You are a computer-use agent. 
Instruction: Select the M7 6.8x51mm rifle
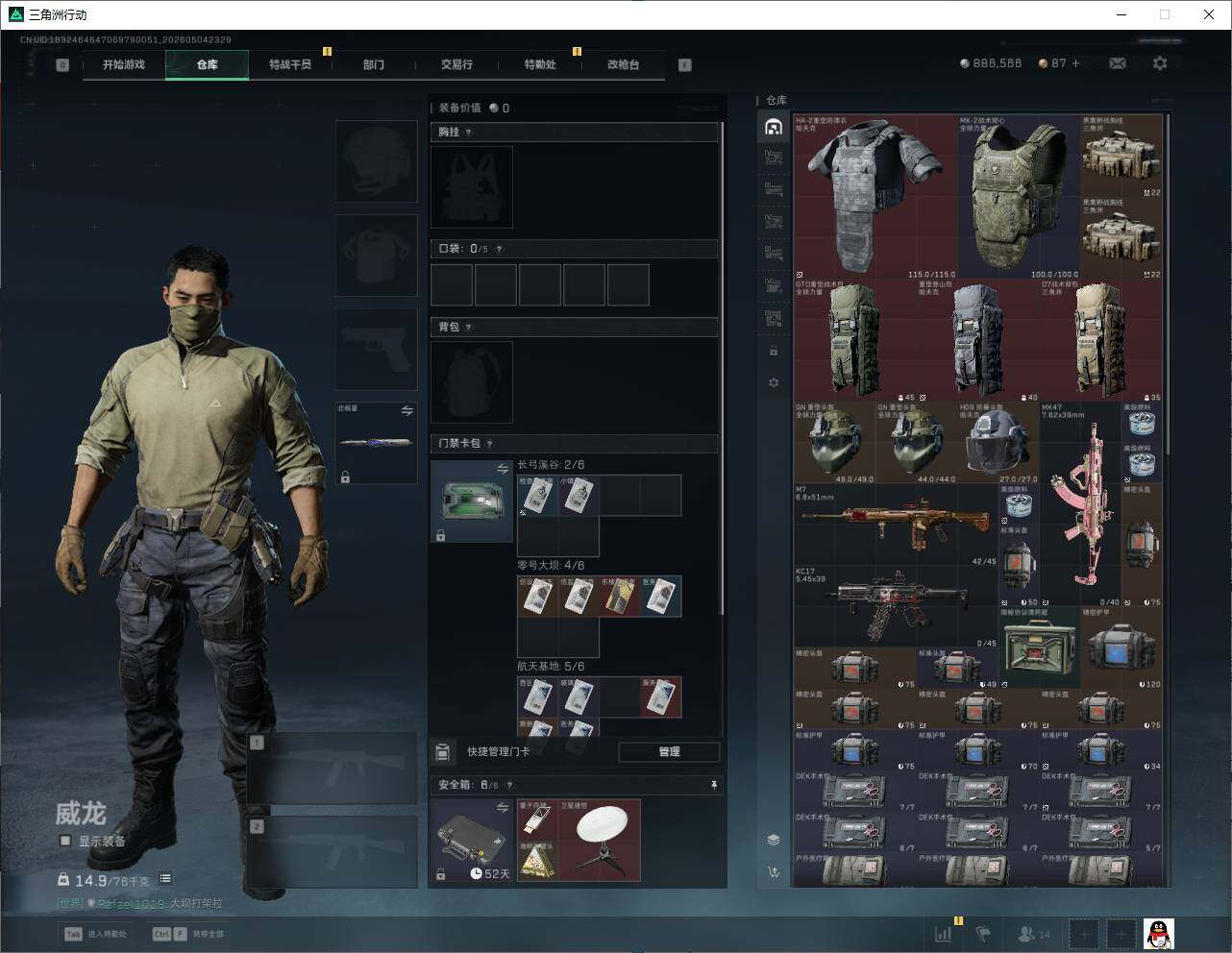(x=896, y=525)
